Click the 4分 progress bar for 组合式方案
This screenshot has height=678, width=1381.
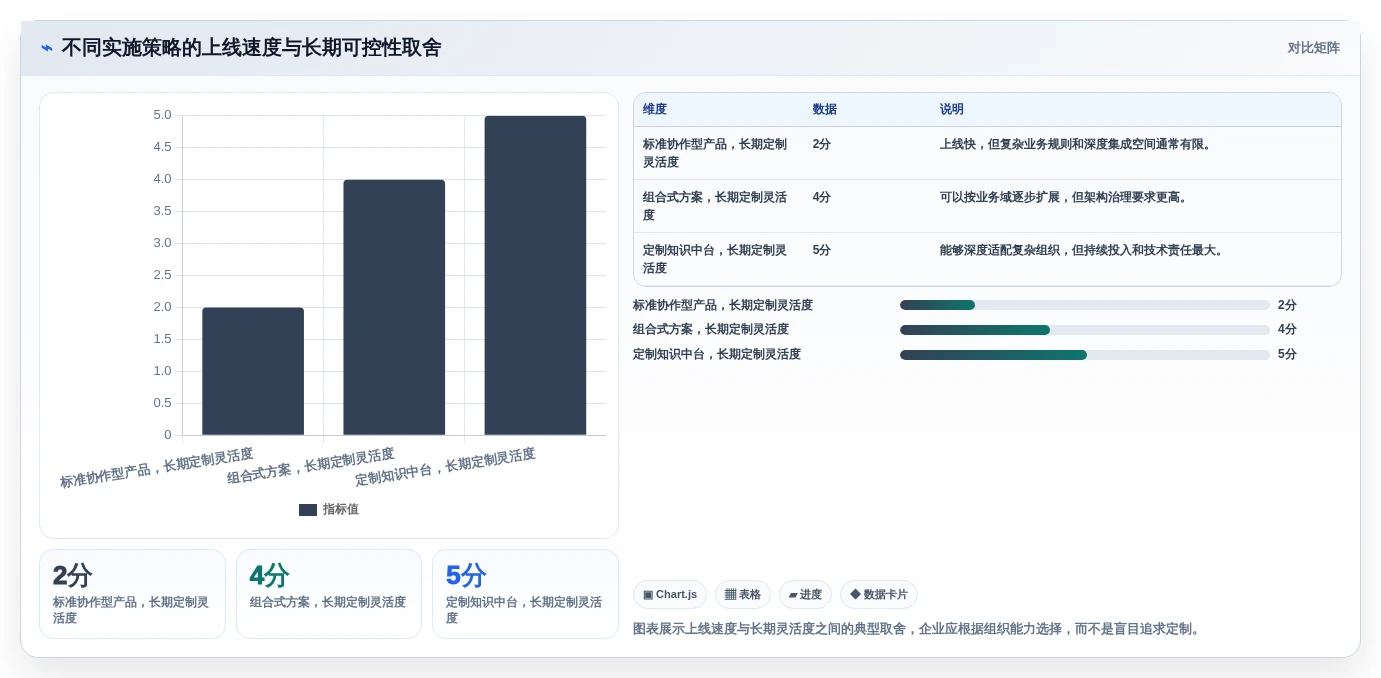coord(1085,330)
